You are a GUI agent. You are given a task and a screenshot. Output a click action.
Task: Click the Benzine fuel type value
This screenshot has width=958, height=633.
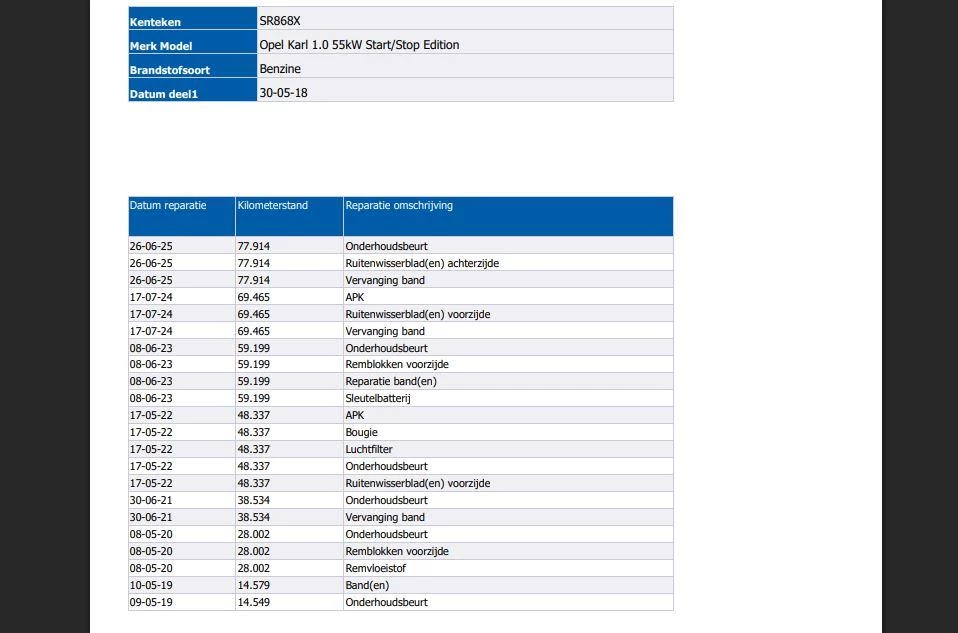point(280,69)
